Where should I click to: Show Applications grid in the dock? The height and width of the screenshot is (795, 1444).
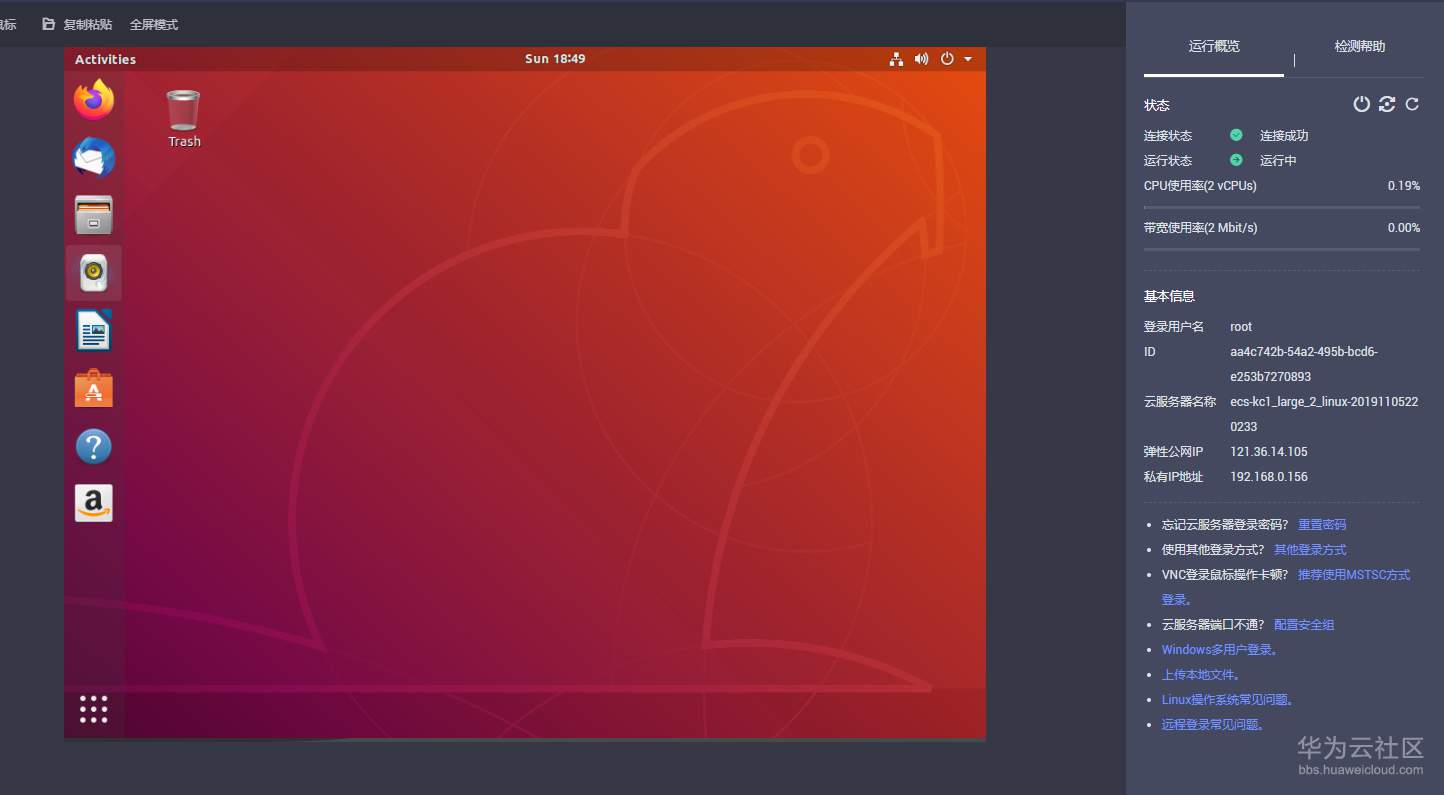tap(94, 709)
